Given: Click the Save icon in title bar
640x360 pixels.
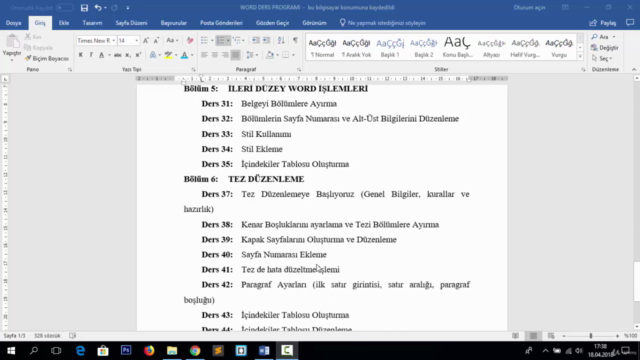Looking at the screenshot, I should click(84, 8).
